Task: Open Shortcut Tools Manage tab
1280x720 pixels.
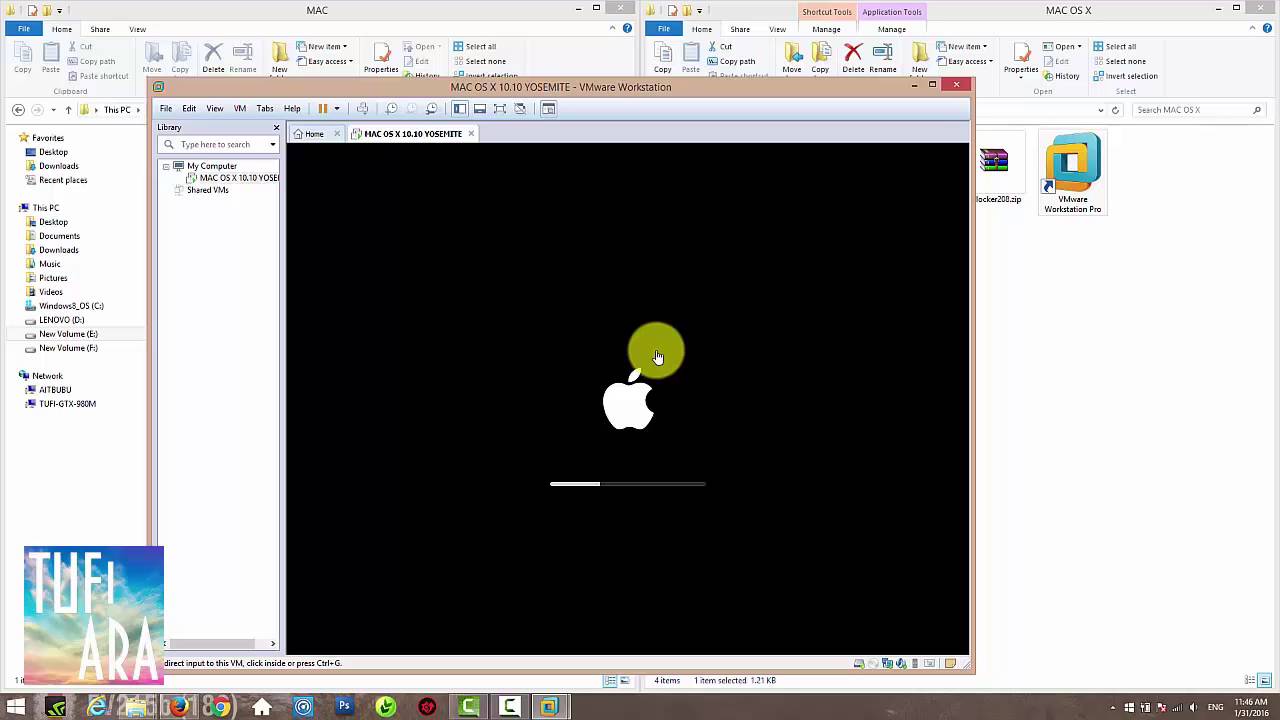Action: [826, 29]
